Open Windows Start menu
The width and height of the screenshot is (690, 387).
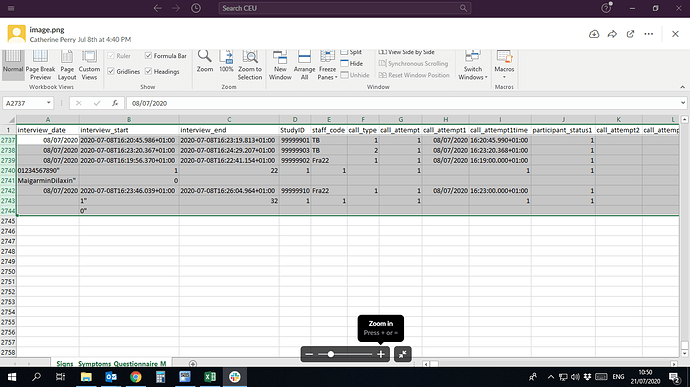tap(12, 377)
